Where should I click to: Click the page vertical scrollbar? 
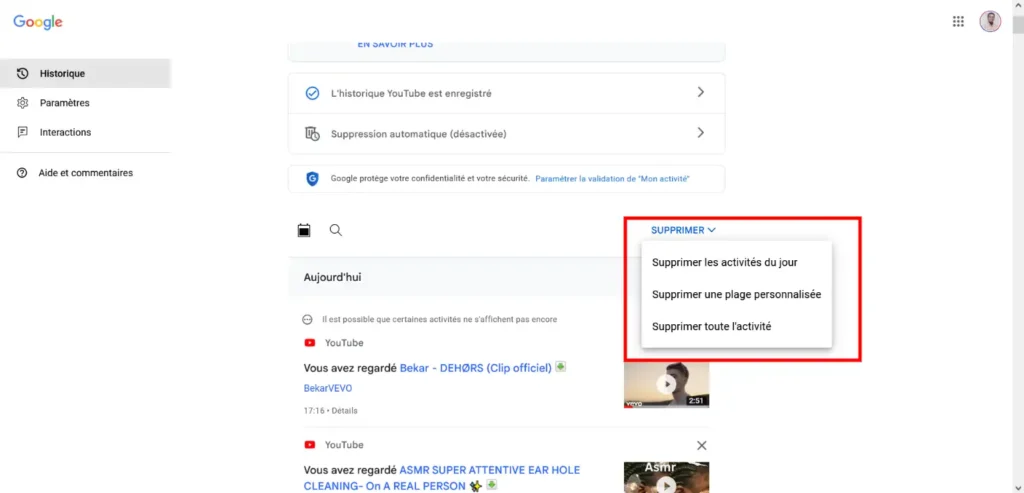pos(1018,23)
